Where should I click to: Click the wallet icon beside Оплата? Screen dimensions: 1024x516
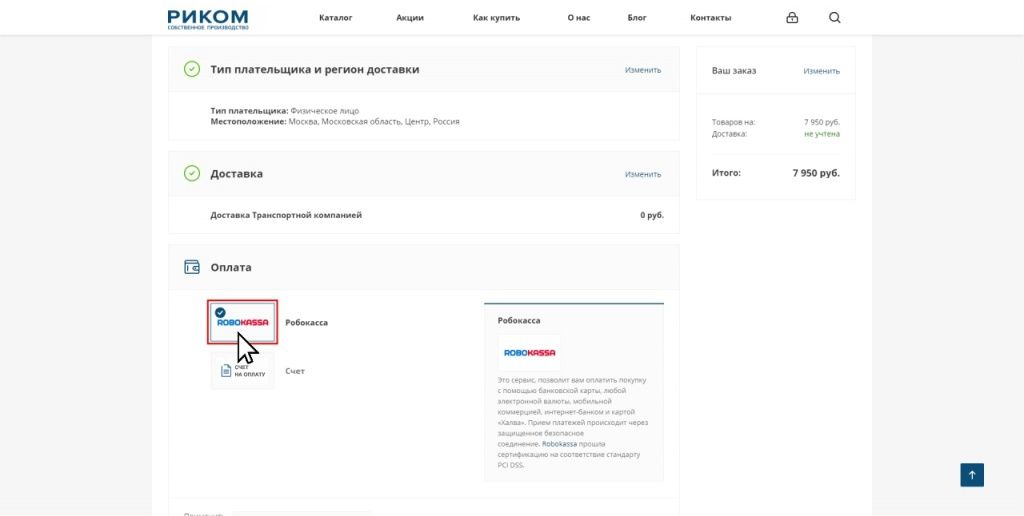[192, 267]
